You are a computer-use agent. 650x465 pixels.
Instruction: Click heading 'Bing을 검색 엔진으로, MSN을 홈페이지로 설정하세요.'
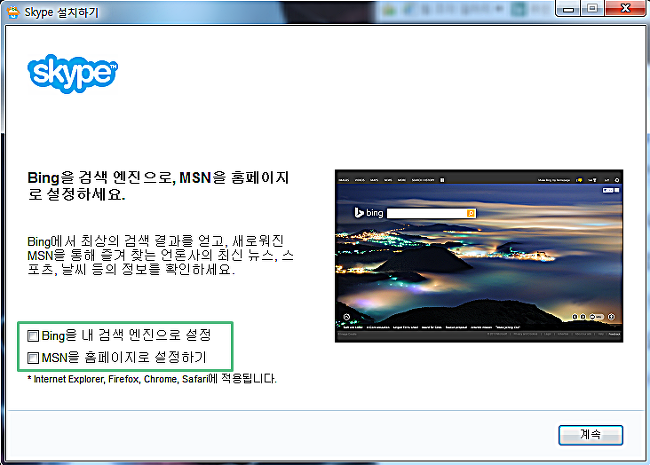158,186
